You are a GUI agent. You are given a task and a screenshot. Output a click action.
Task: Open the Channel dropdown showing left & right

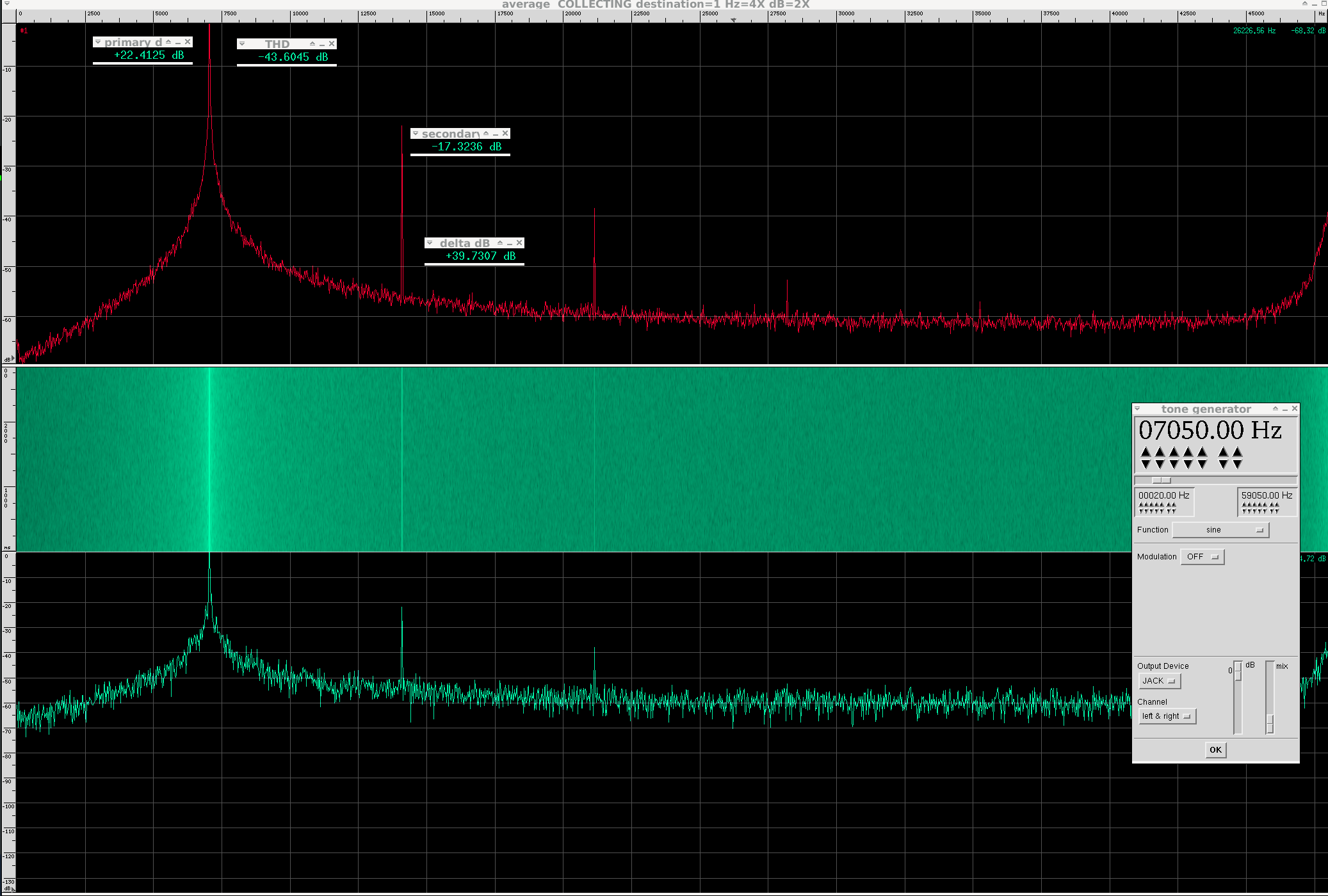point(1167,716)
